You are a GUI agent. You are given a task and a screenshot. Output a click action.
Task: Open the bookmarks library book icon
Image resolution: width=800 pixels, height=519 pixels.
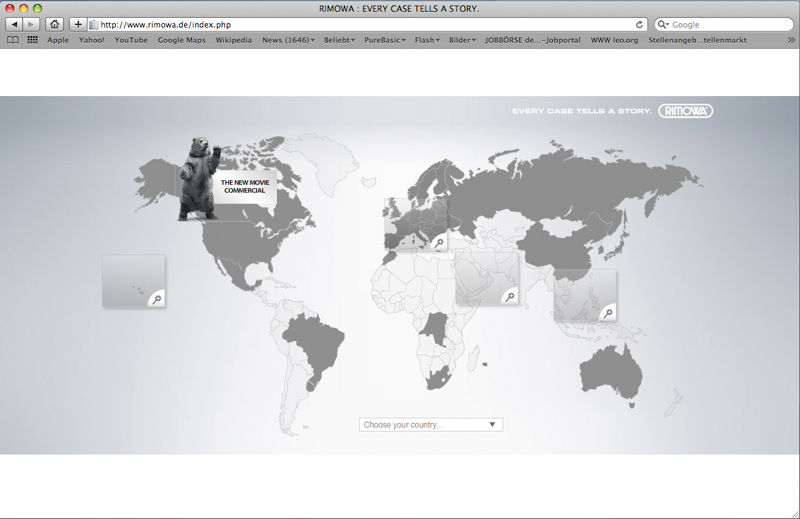point(13,40)
